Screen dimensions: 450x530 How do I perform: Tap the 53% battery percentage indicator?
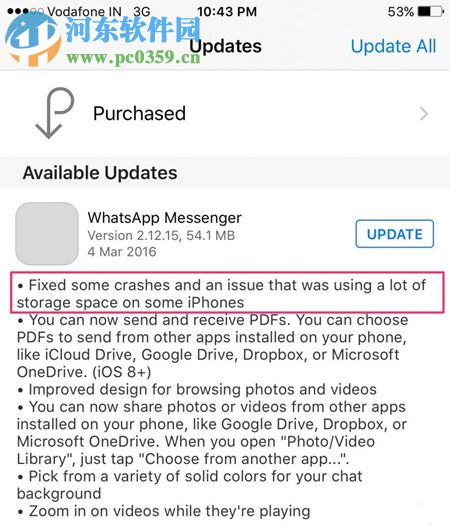[x=401, y=12]
